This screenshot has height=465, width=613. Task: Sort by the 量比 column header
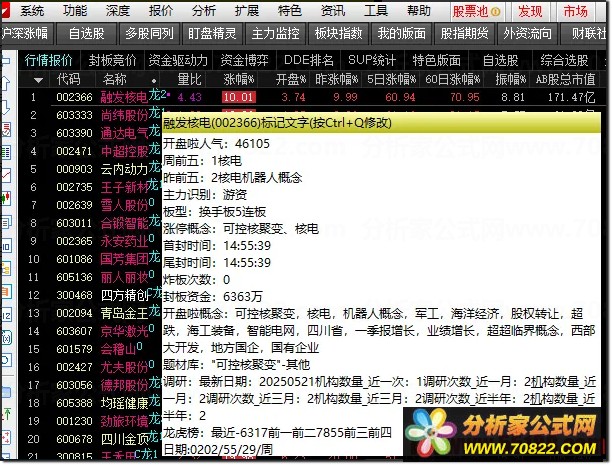[x=189, y=80]
